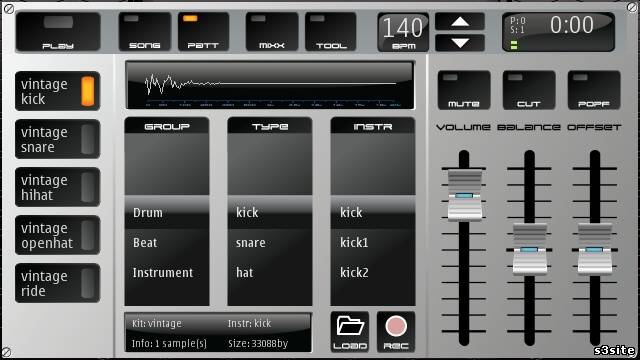
Task: Click the waveform display
Action: [270, 85]
